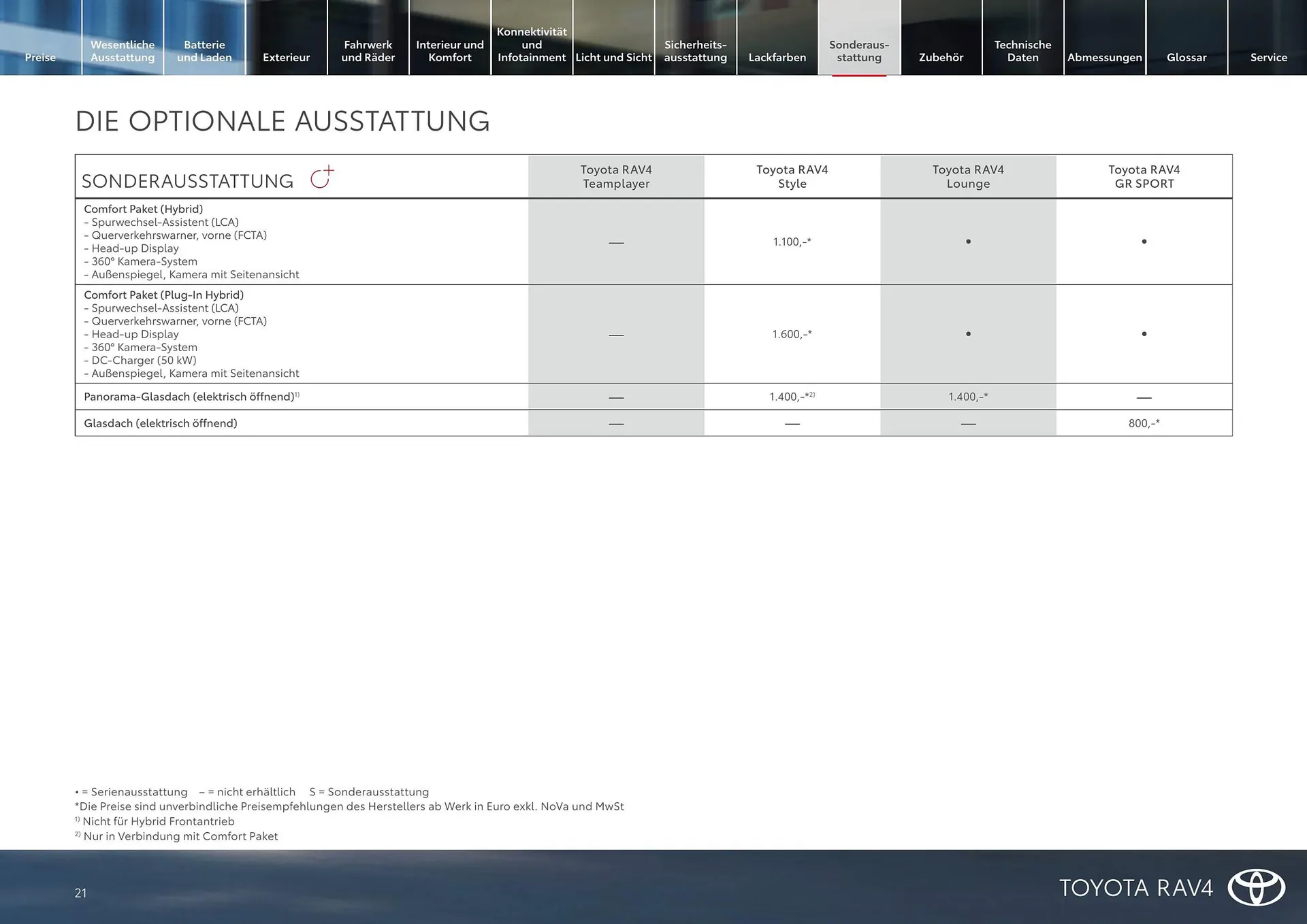Open Konnektivität und Infotainment
1307x924 pixels.
[532, 44]
